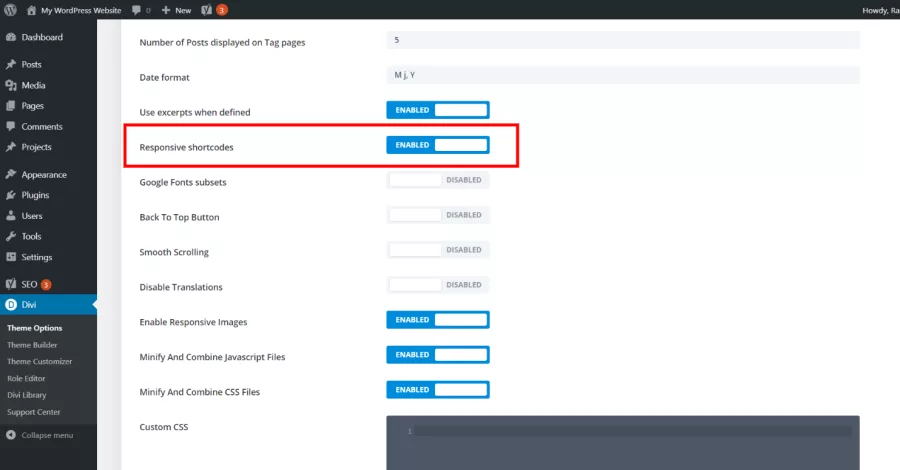Screen dimensions: 900x470
Task: Enable the Back To Top Button toggle
Action: point(437,215)
